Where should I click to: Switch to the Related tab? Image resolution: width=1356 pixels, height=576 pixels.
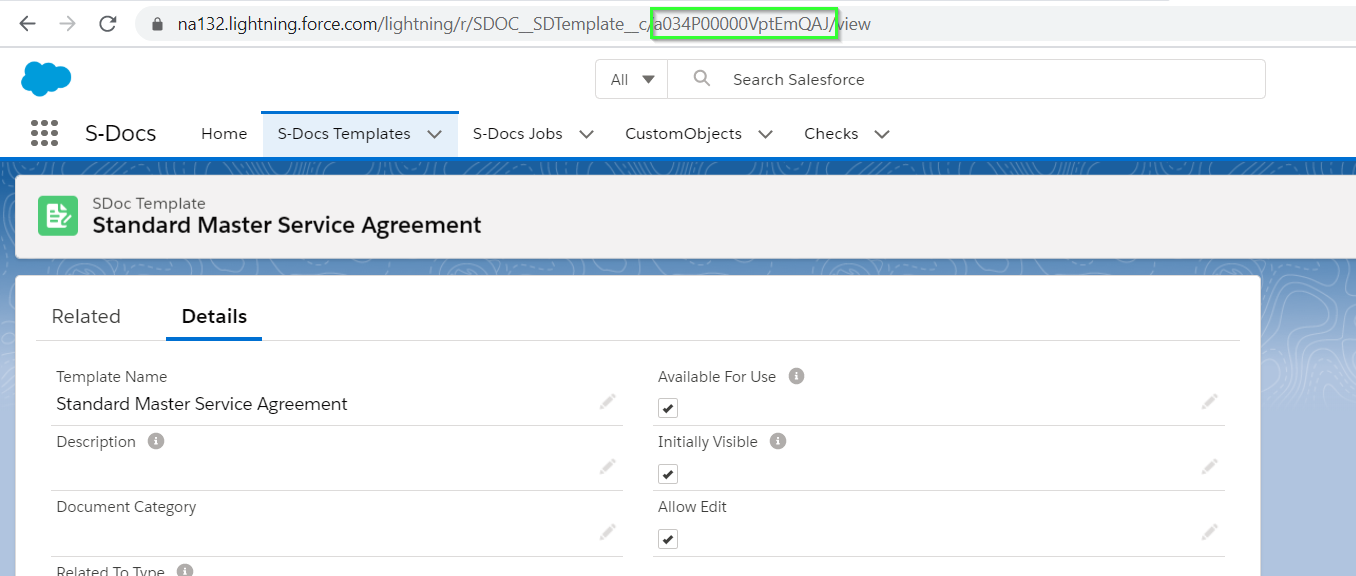(x=86, y=316)
